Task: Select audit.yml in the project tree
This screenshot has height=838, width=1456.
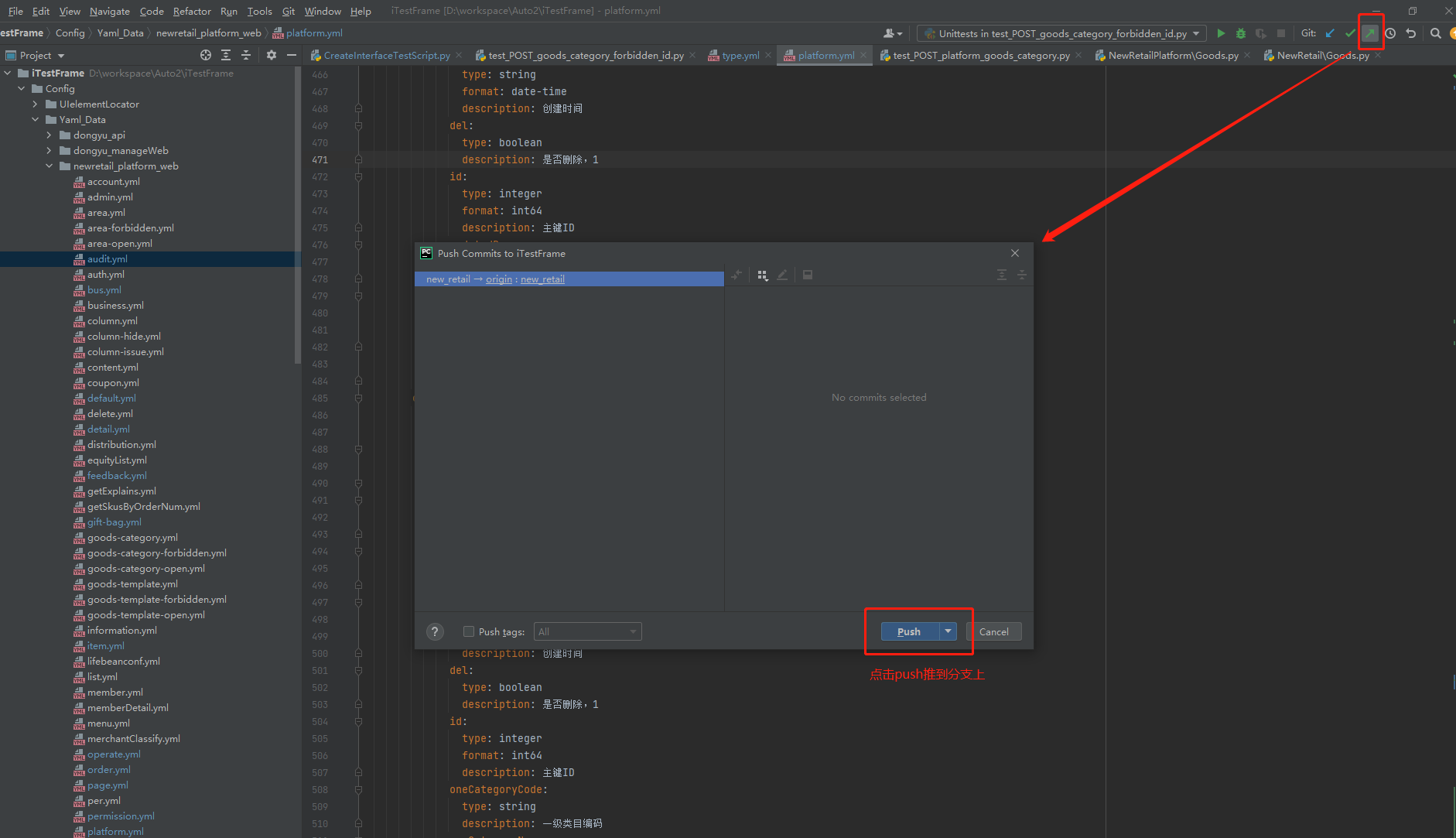Action: [108, 258]
